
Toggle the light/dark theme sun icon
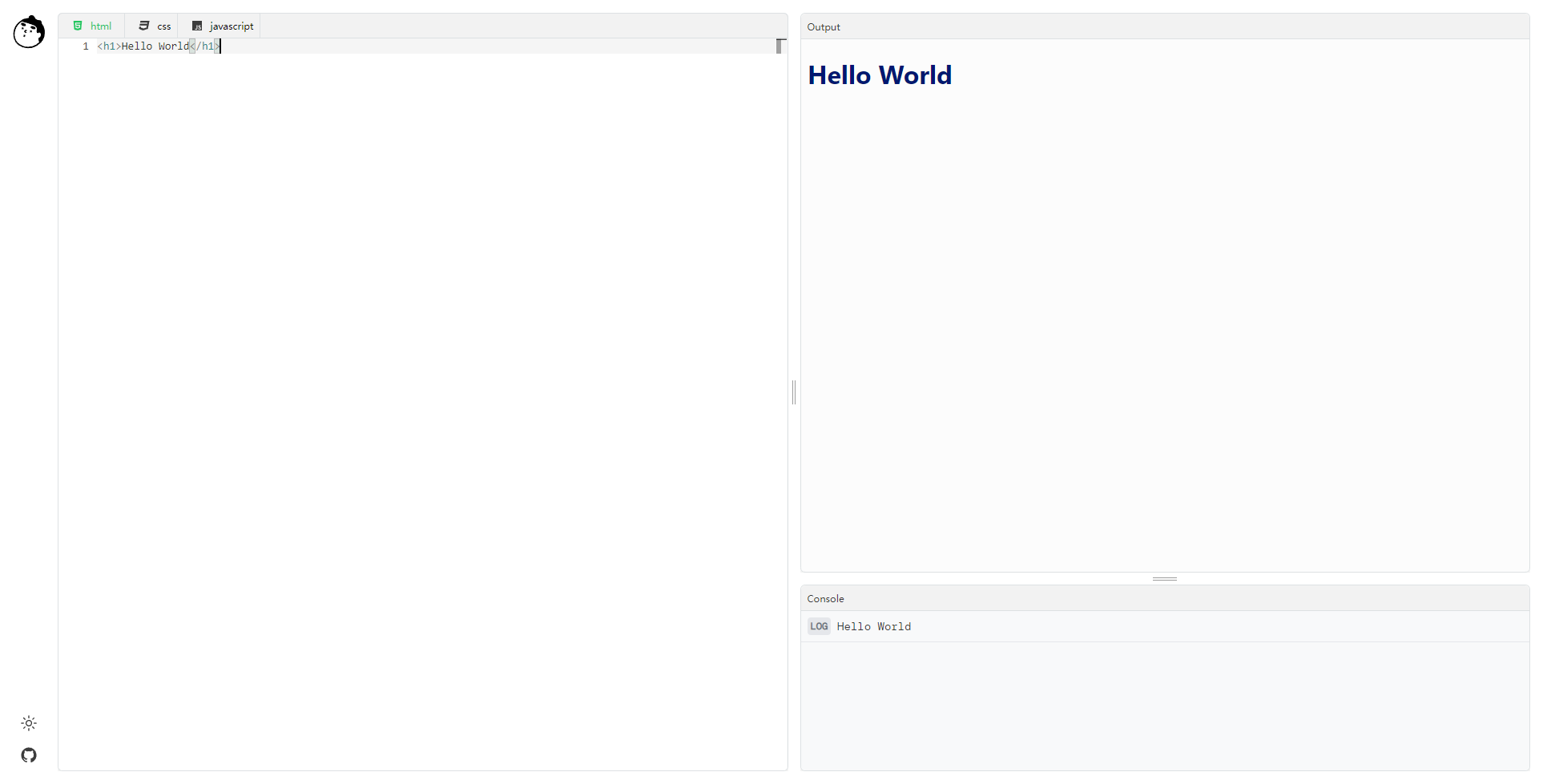tap(29, 723)
